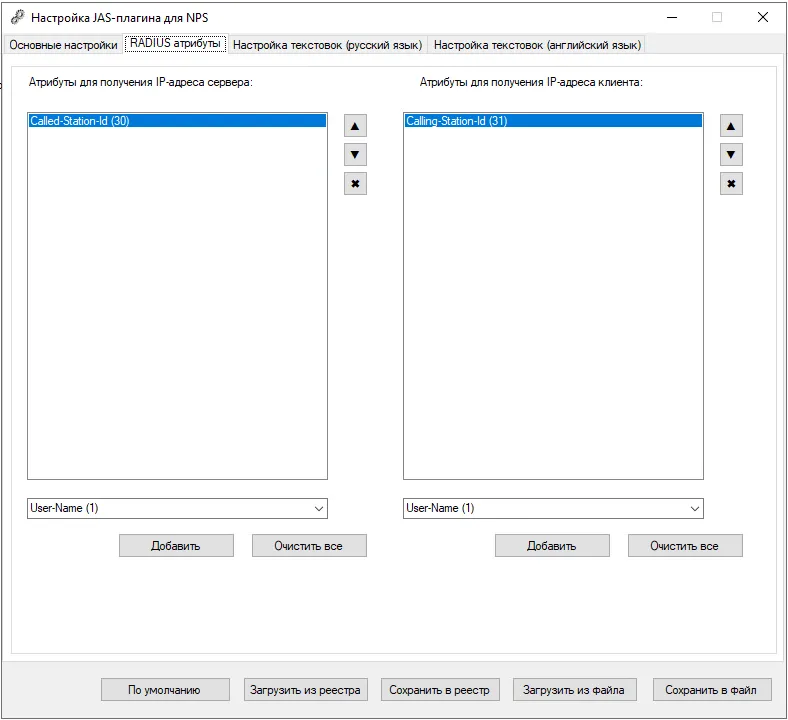This screenshot has width=788, height=720.
Task: Open Настройка текстовок (английский язык) tab
Action: tap(537, 45)
